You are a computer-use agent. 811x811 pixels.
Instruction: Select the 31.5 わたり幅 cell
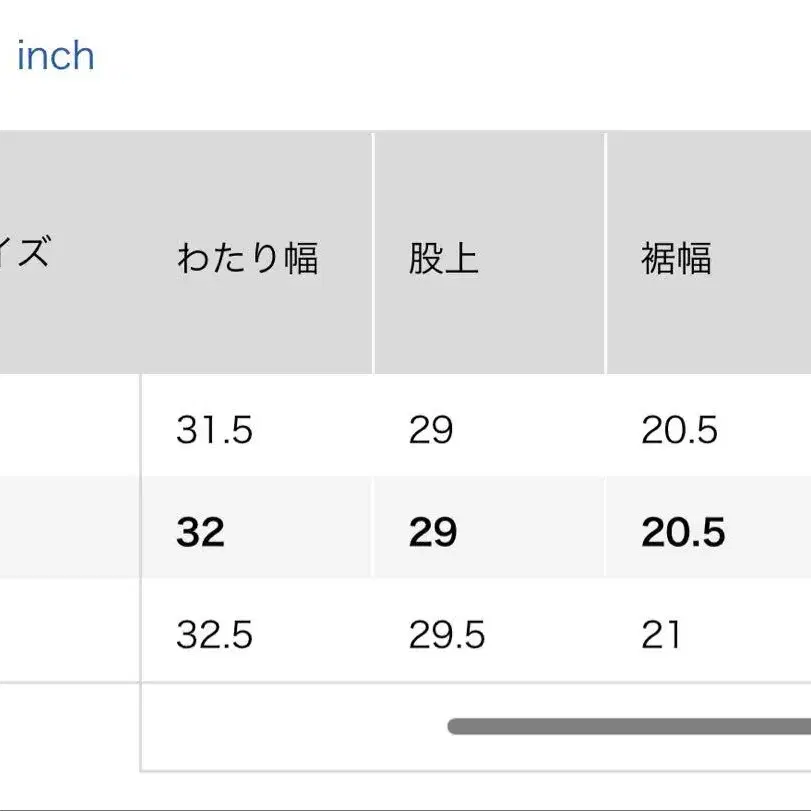coord(214,431)
